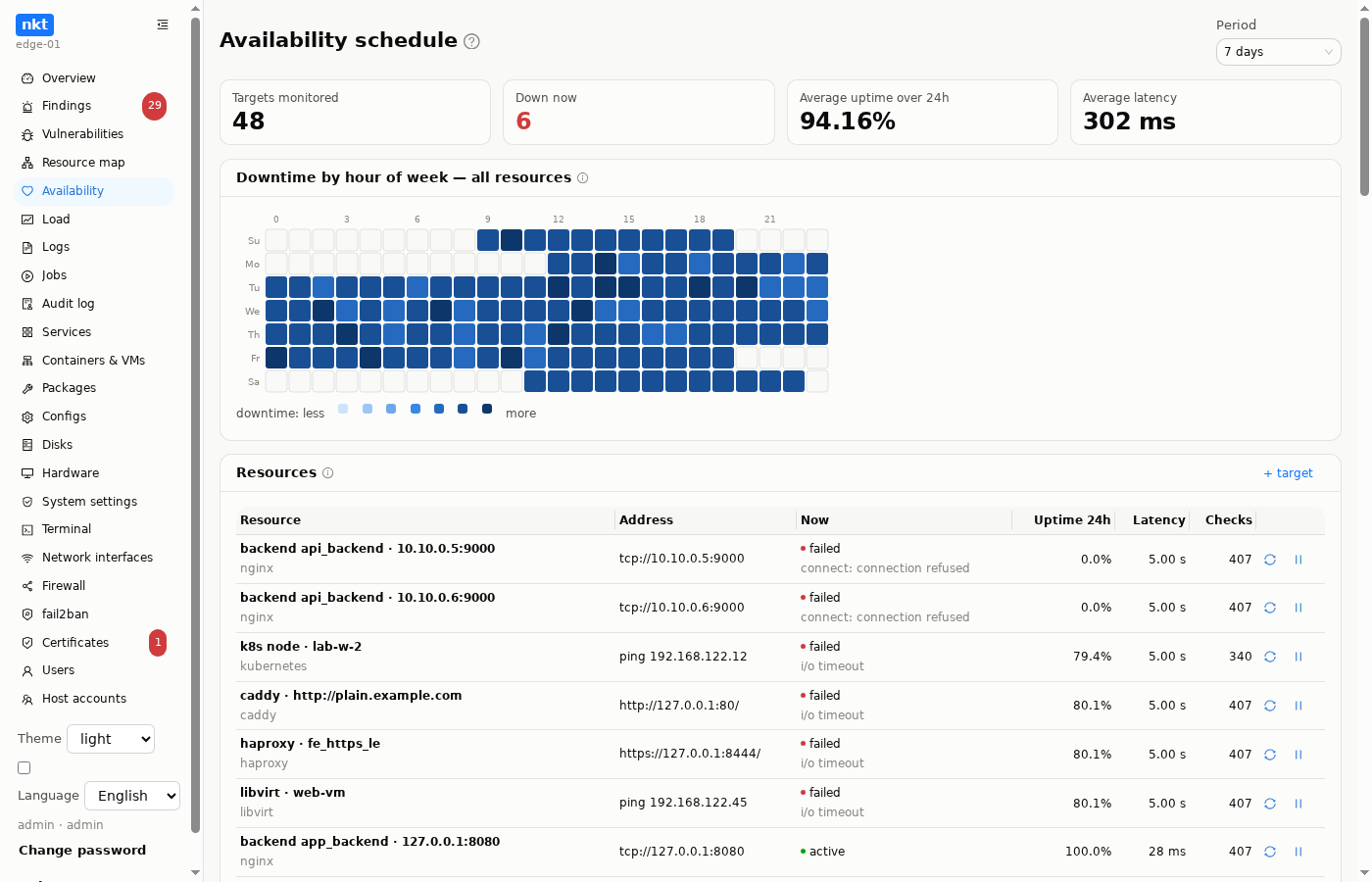
Task: Pause monitoring of backend api_backend 10.10.0.6:9000
Action: (1298, 608)
